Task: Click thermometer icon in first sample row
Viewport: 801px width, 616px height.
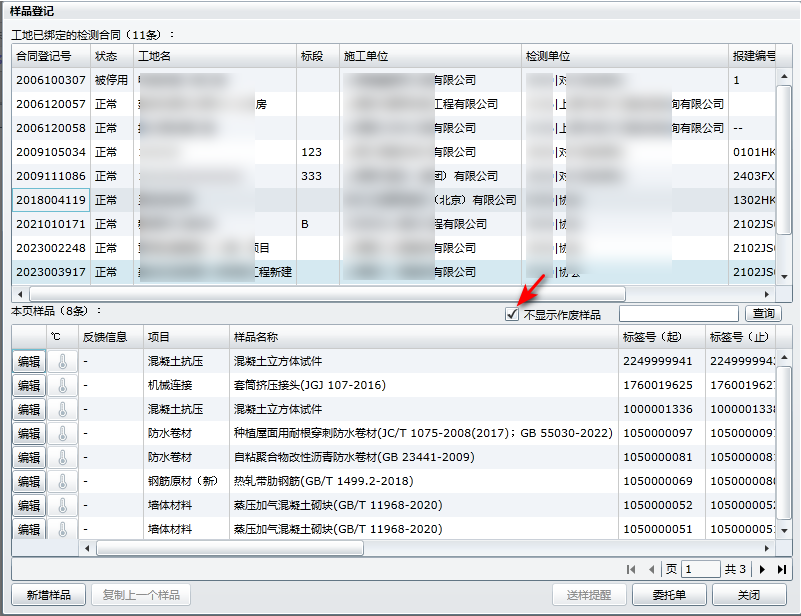Action: point(62,361)
